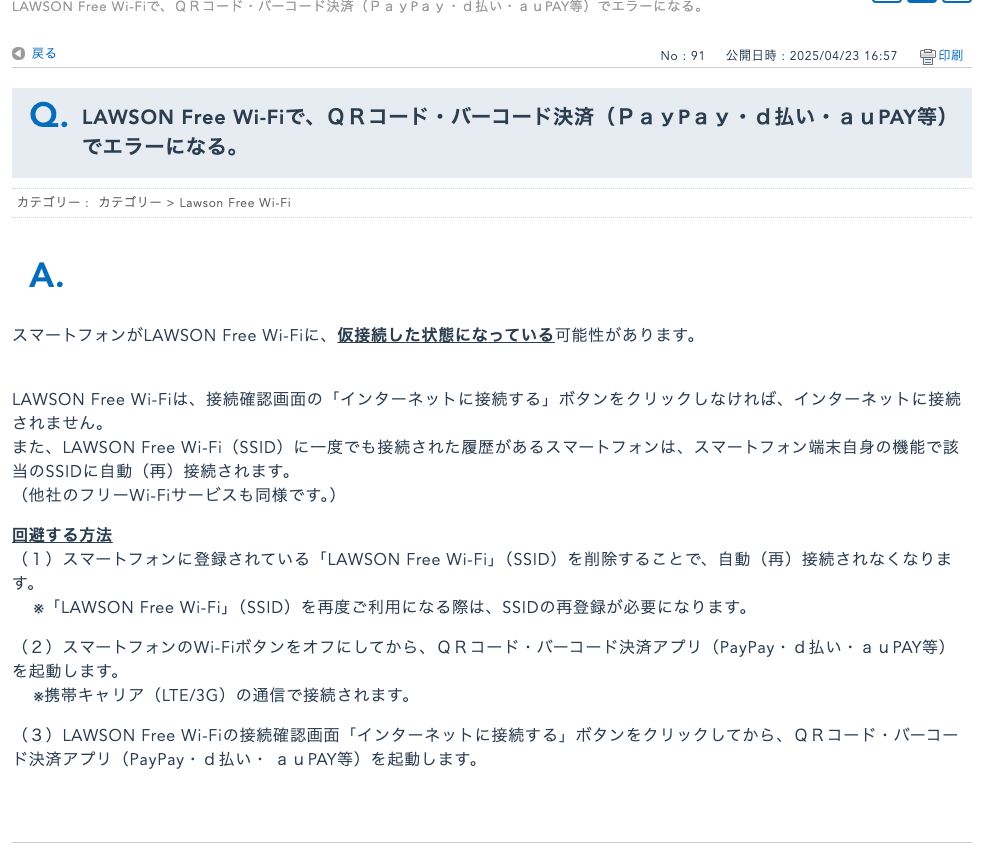Click the blue A. answer mark
Screen dimensions: 984x854
pos(46,275)
